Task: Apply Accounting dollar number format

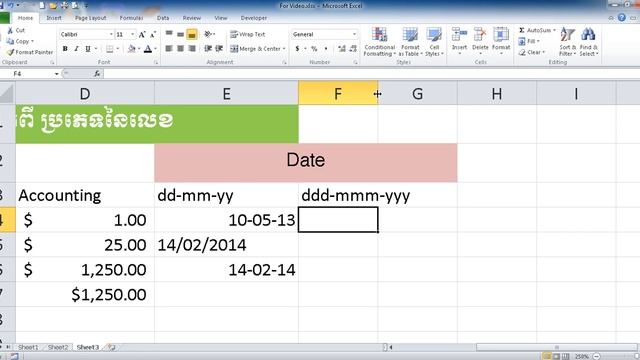Action: 297,49
